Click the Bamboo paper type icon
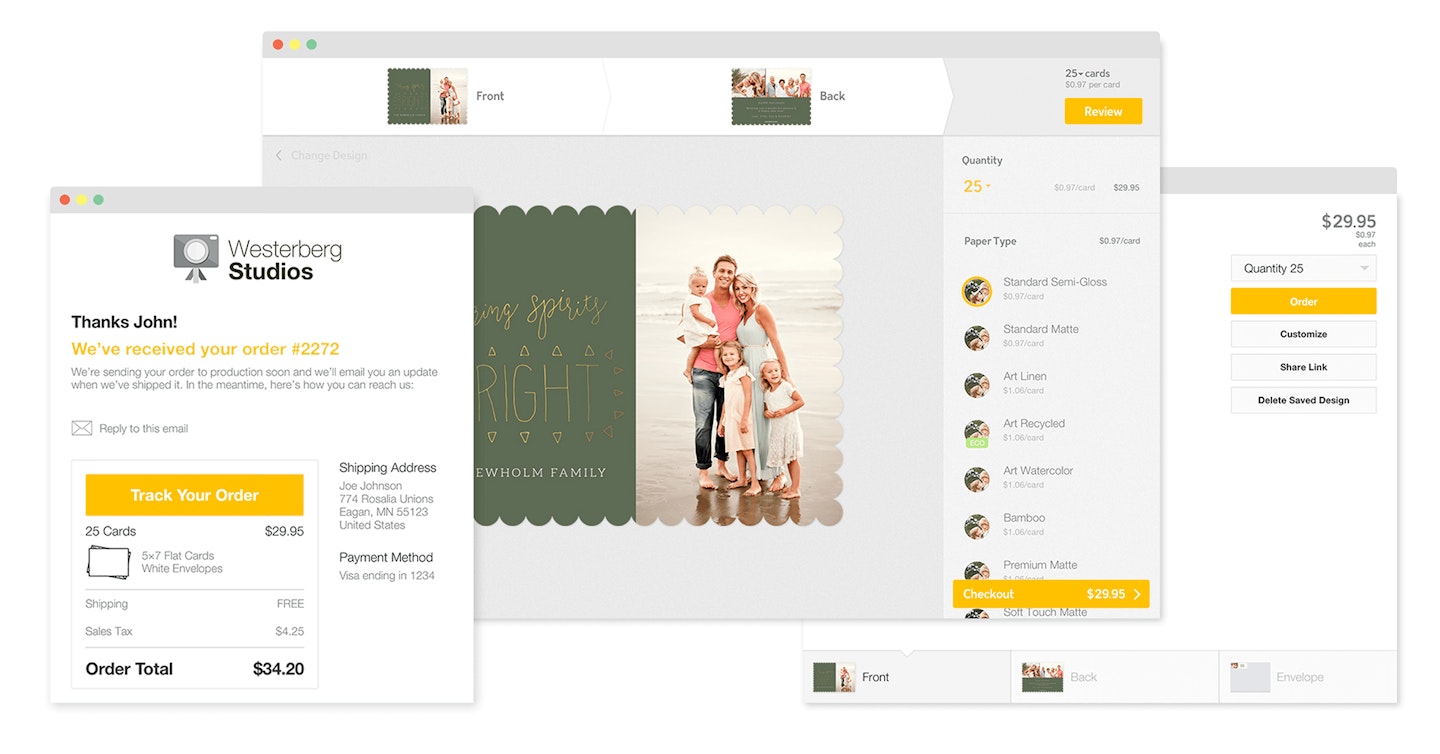Viewport: 1440px width, 754px height. tap(977, 526)
